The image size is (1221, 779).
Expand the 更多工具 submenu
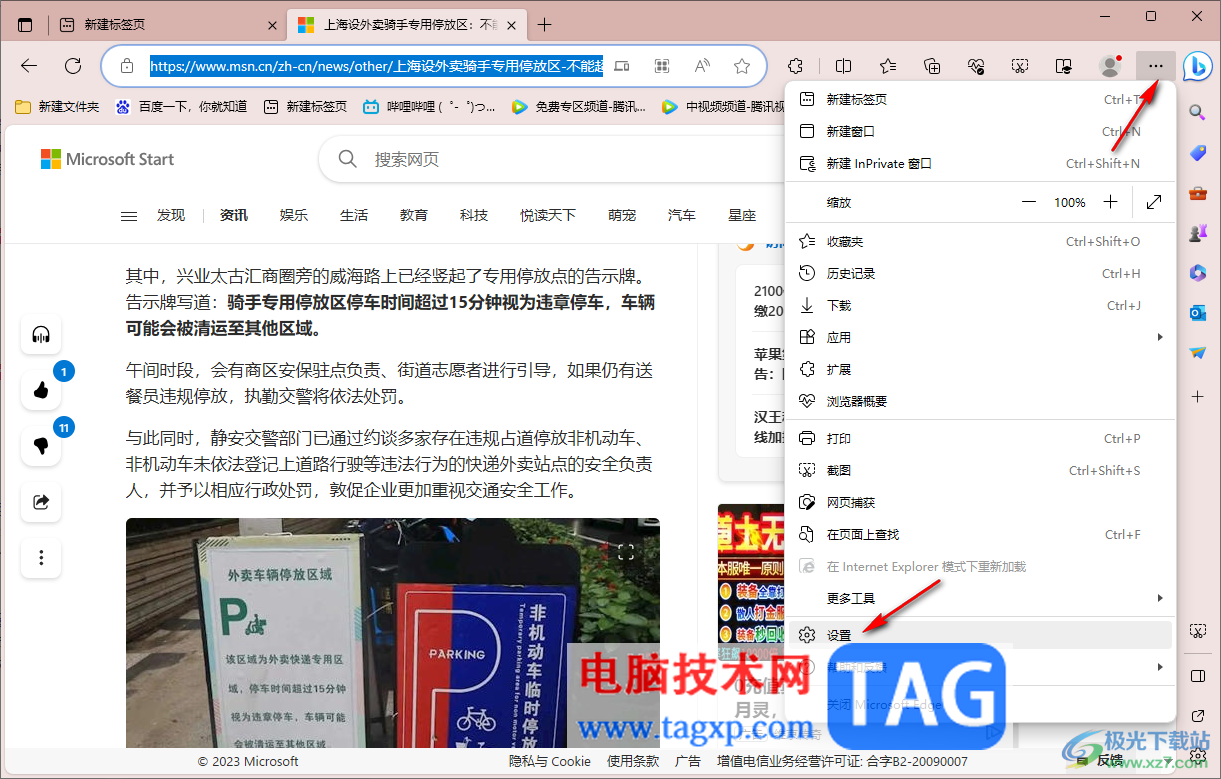[x=981, y=598]
